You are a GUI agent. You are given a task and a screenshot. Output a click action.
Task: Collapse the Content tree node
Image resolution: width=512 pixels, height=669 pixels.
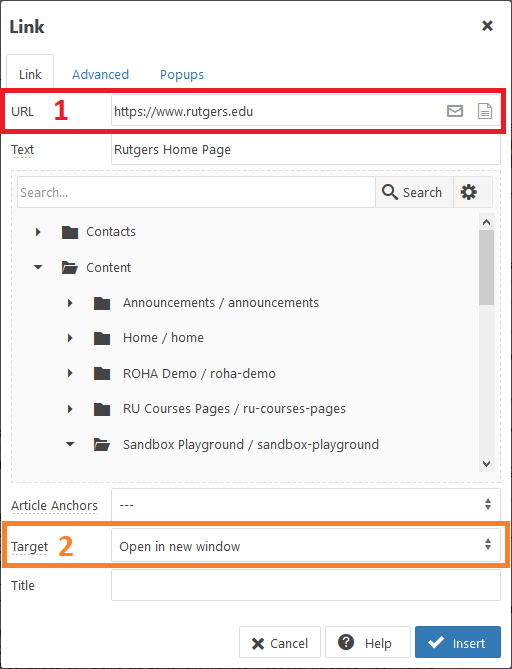click(38, 268)
